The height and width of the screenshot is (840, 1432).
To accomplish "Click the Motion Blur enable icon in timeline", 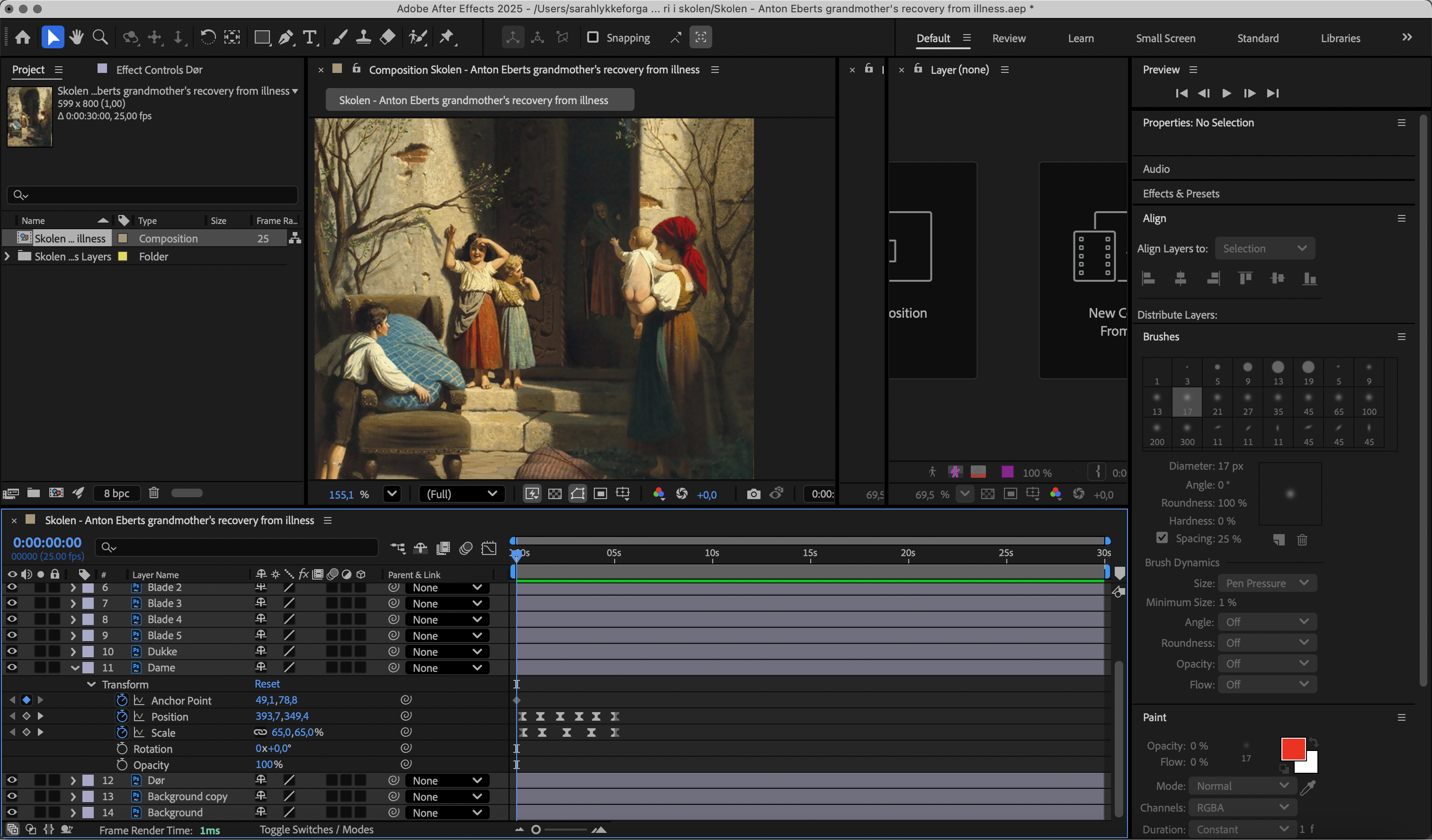I will pyautogui.click(x=466, y=548).
